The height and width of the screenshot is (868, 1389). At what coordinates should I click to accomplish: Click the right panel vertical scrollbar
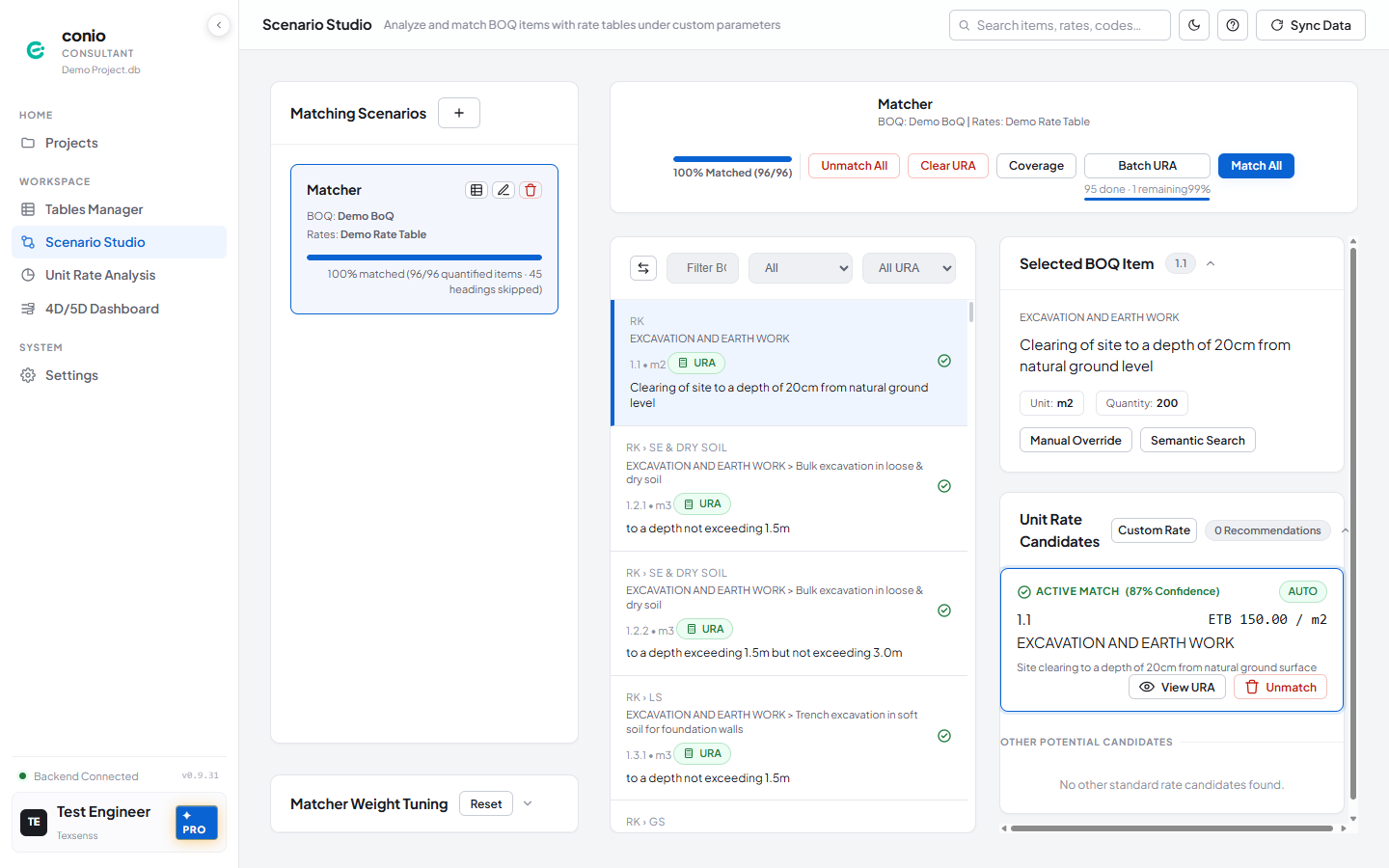[1353, 524]
